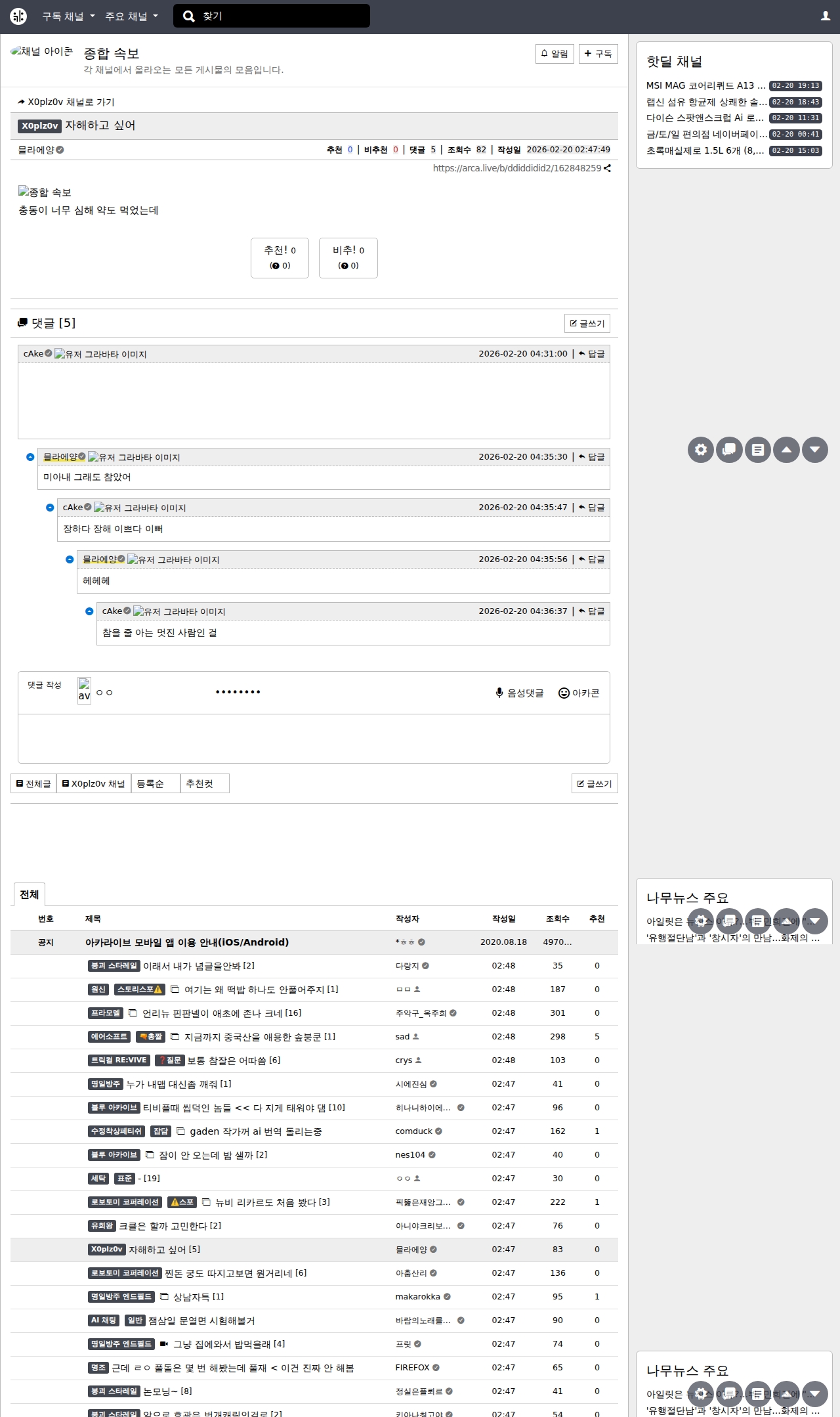Copy post link via share icon
The image size is (840, 1417).
click(x=608, y=168)
